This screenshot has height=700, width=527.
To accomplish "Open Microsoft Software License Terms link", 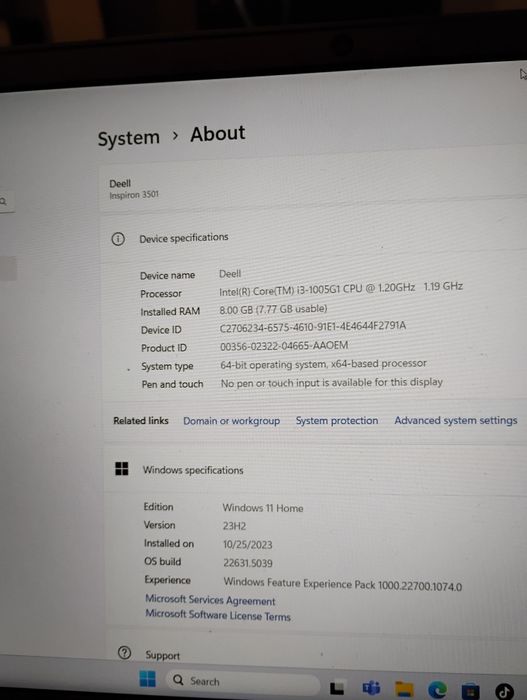I will (x=218, y=615).
